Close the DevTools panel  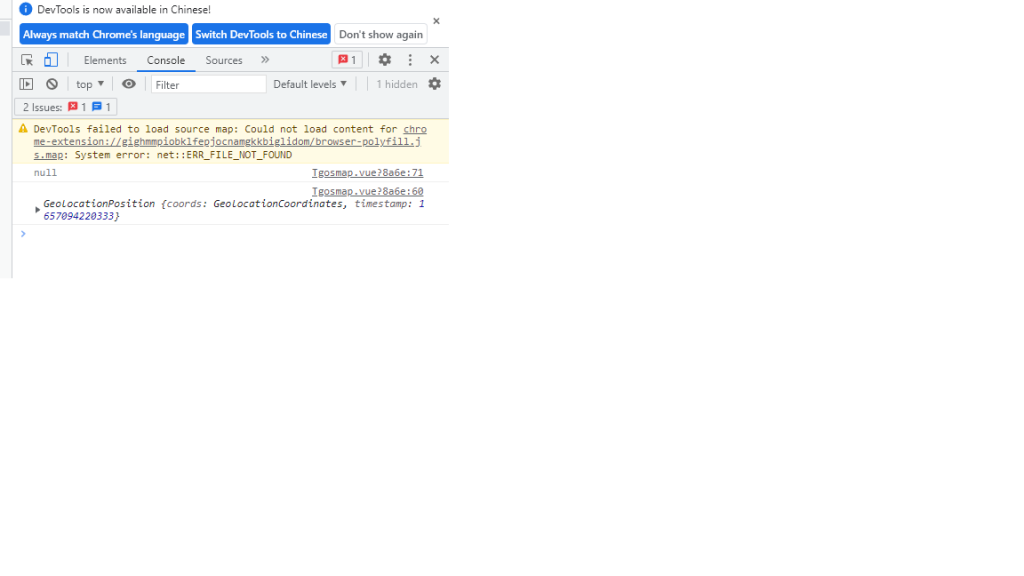coord(434,59)
